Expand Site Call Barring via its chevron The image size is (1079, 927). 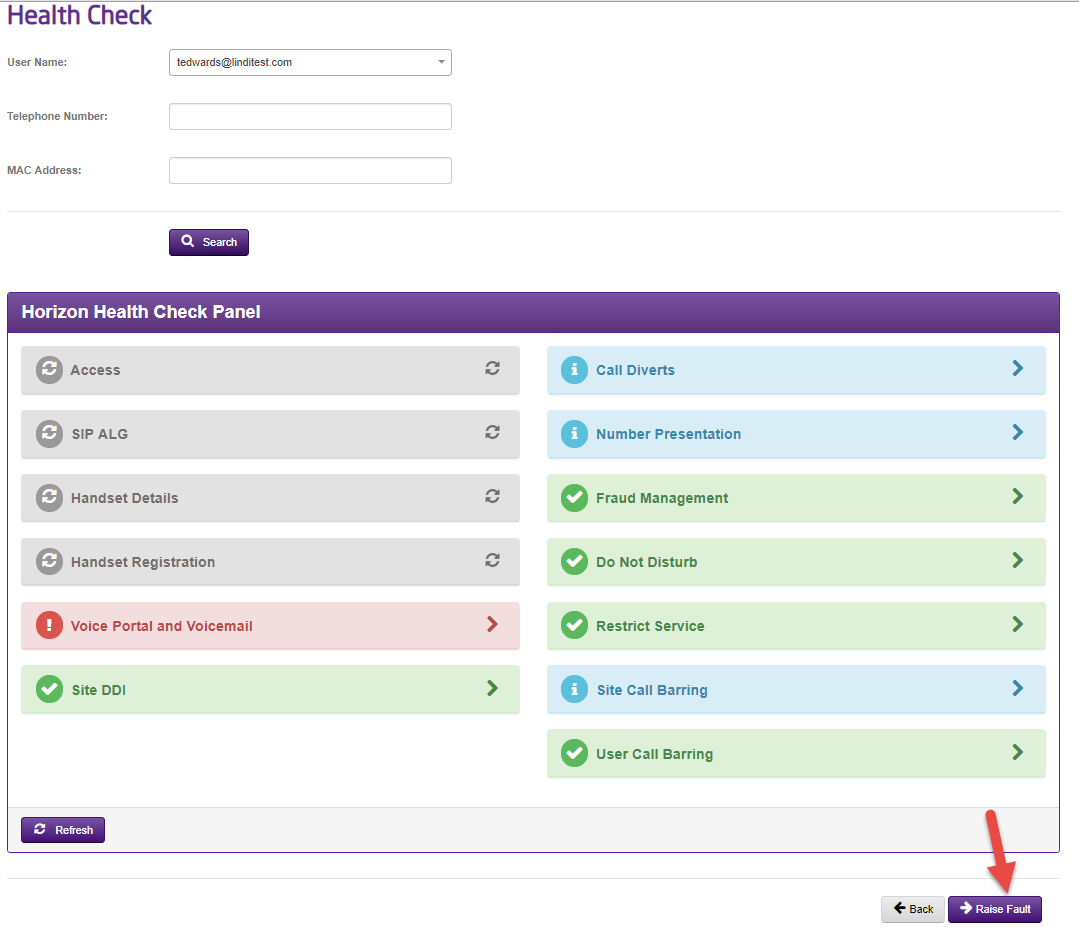tap(1018, 688)
